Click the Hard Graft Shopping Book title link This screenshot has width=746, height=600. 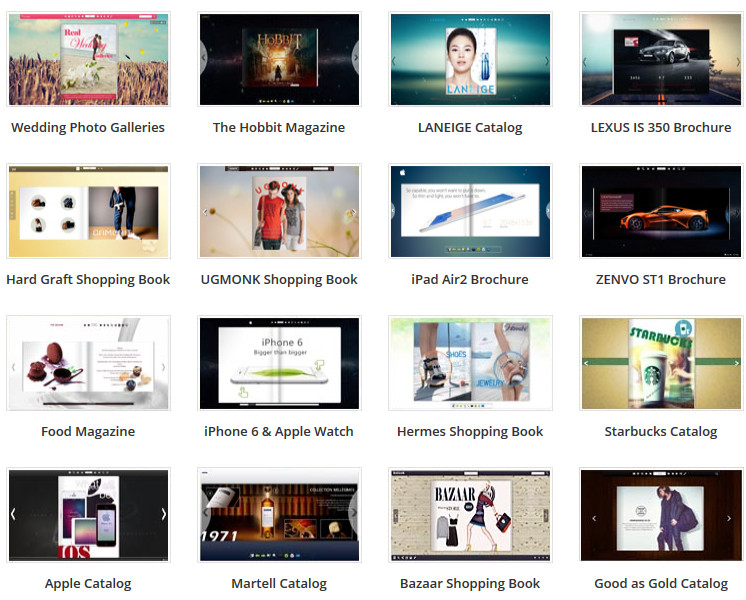tap(88, 279)
